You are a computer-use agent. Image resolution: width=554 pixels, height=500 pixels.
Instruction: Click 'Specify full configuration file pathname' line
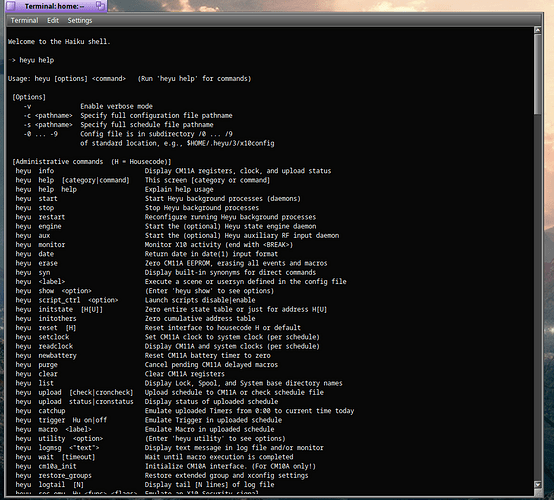(128, 116)
